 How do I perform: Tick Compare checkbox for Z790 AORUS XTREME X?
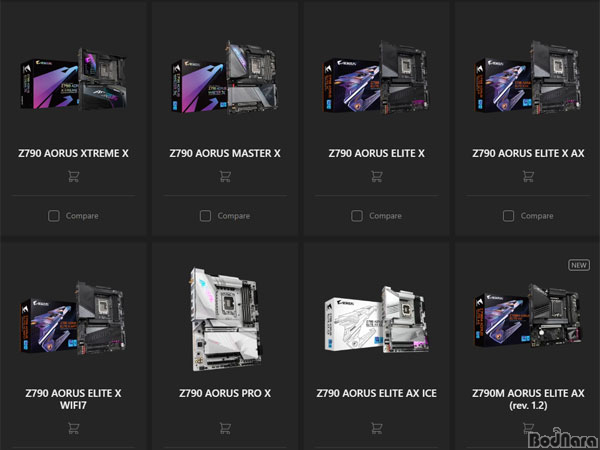click(x=54, y=216)
